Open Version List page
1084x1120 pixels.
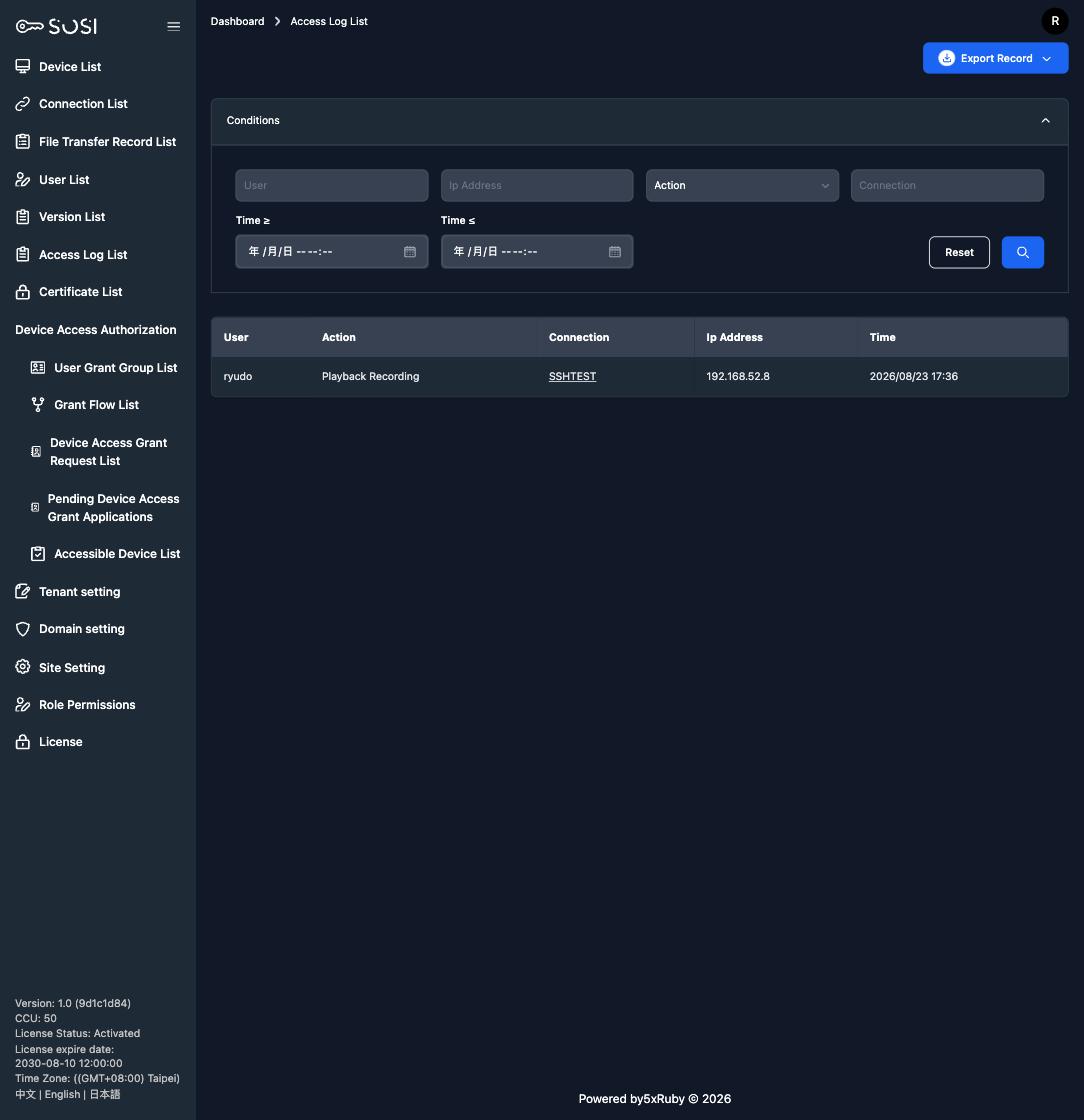72,216
